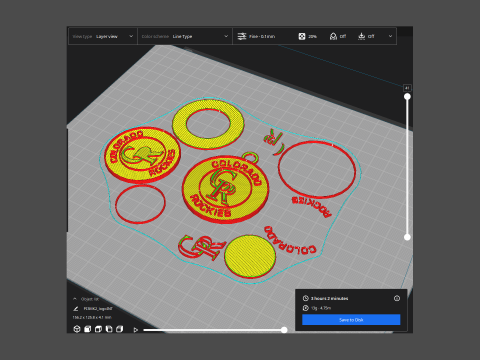The width and height of the screenshot is (480, 360).
Task: Click the print settings sliders icon
Action: tap(242, 36)
